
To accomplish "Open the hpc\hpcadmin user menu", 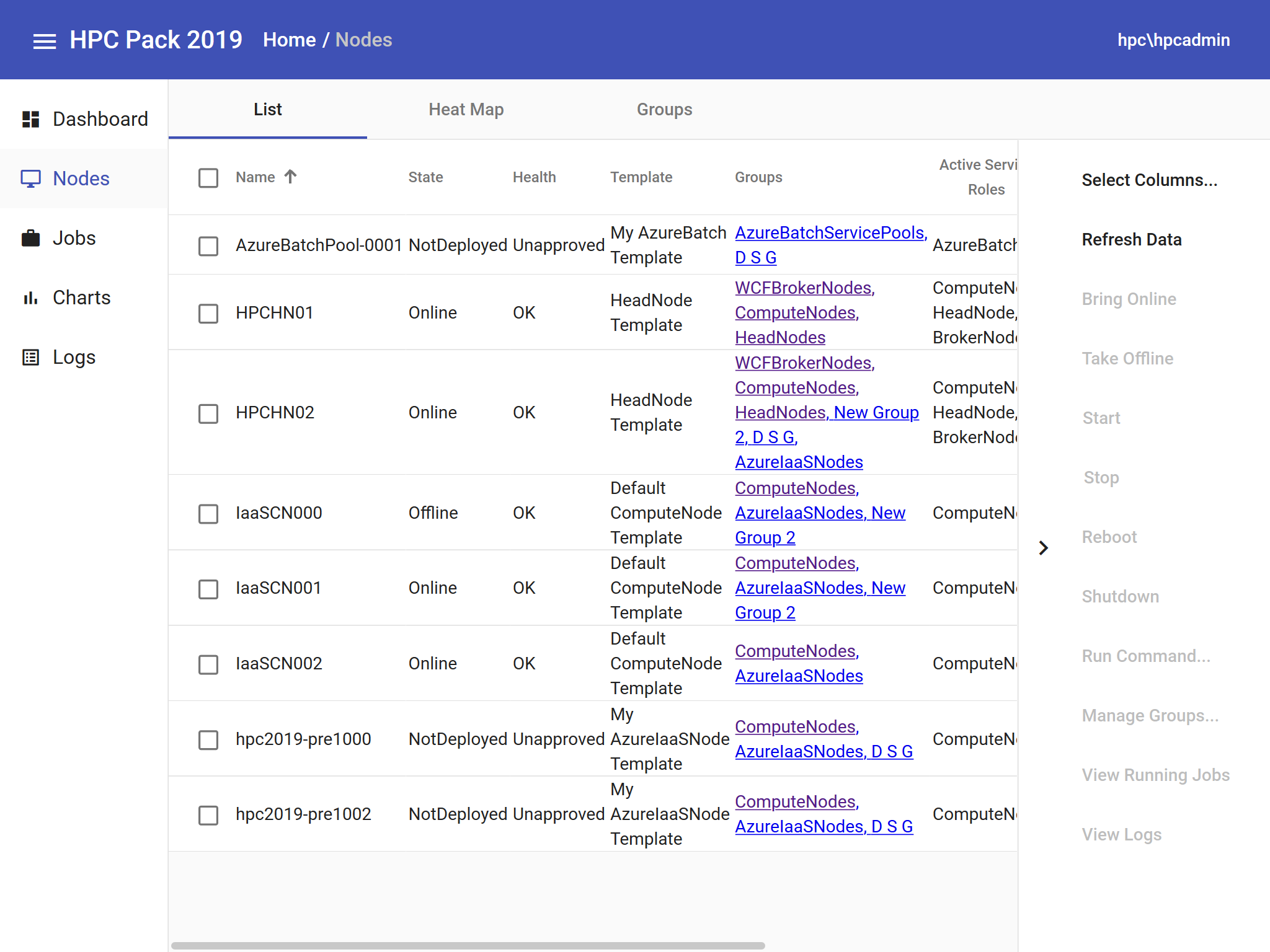I will tap(1173, 40).
